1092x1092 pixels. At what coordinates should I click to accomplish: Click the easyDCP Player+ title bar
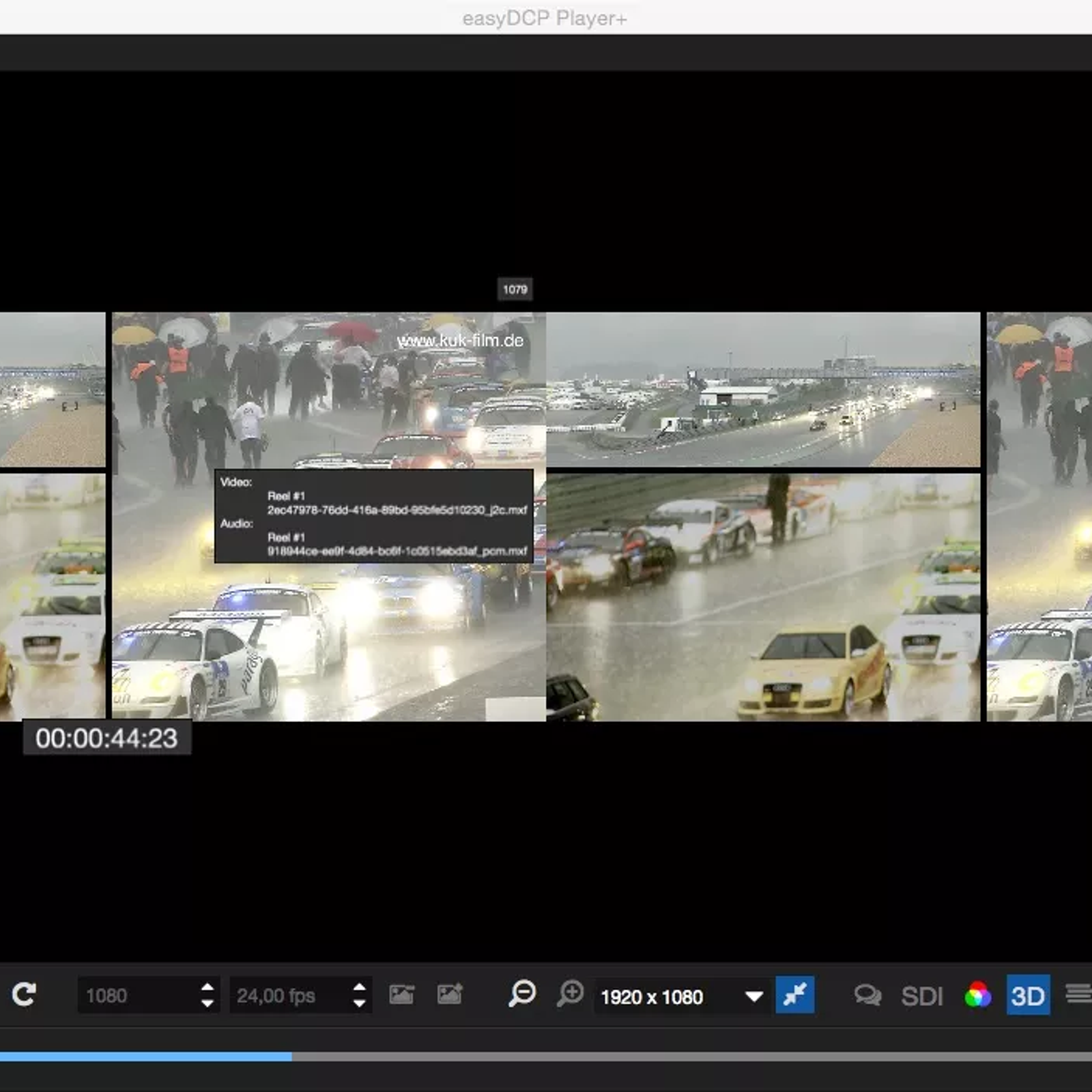[546, 19]
